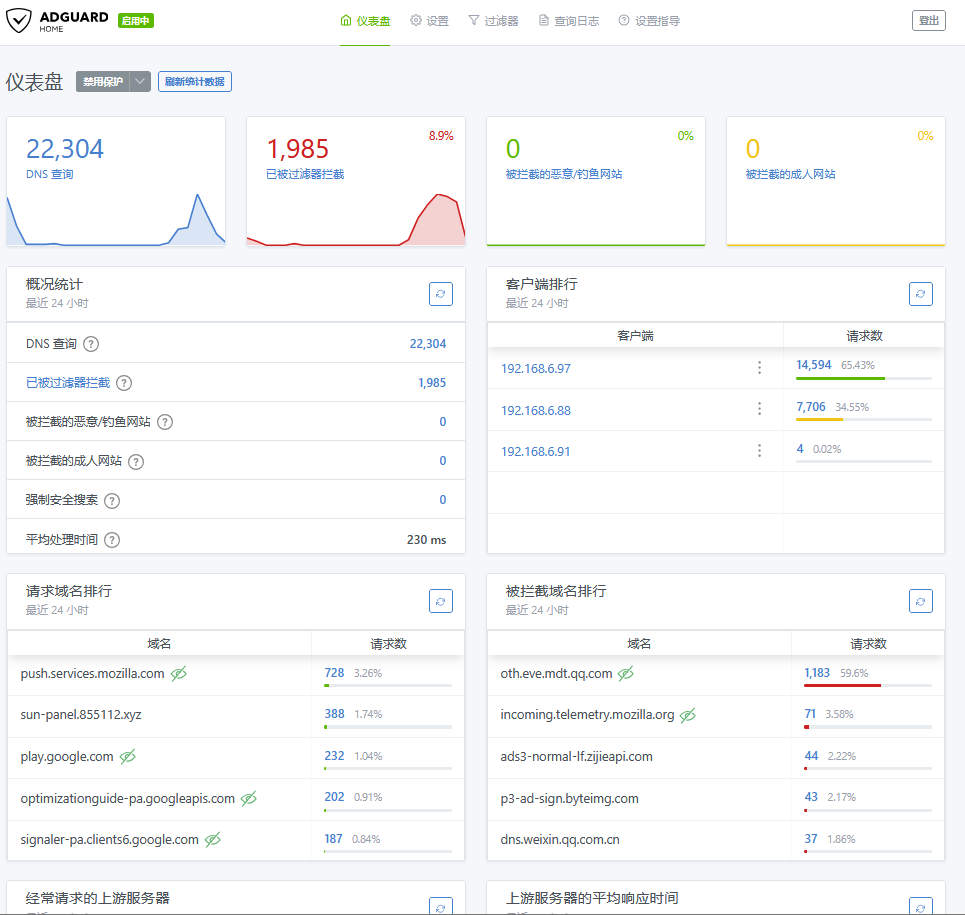The height and width of the screenshot is (915, 965).
Task: Click the 刷新统计数据 button
Action: (195, 82)
